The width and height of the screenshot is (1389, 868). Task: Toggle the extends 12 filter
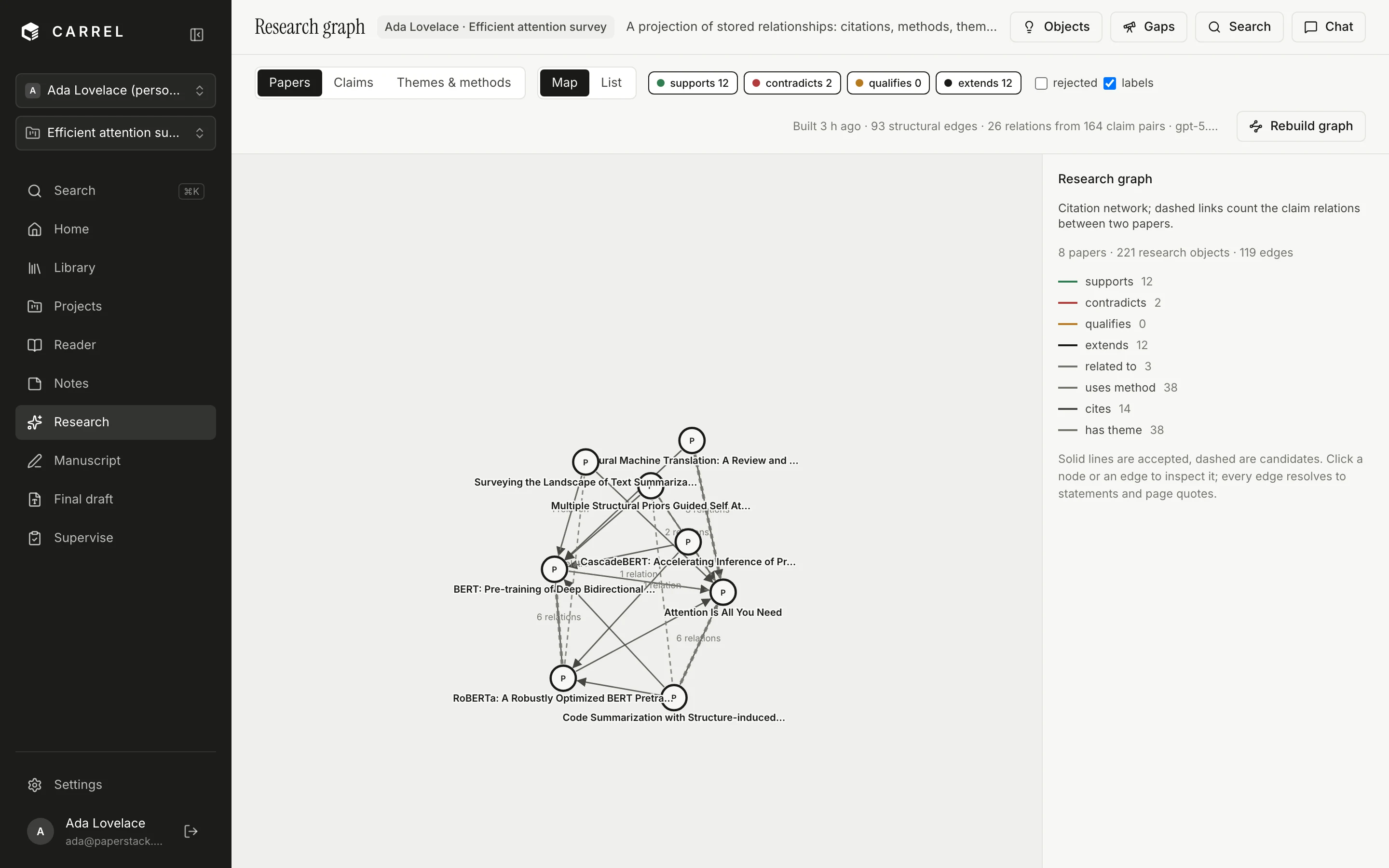point(978,83)
